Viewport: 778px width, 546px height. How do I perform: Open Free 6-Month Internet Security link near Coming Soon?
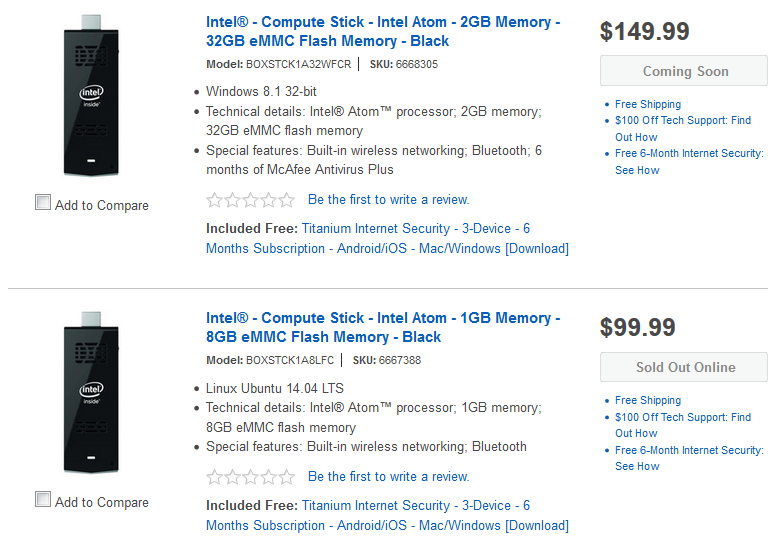coord(688,154)
